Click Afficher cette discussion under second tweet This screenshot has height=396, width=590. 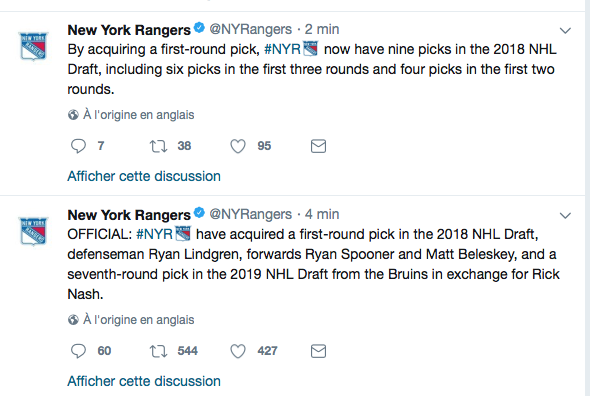click(x=144, y=381)
